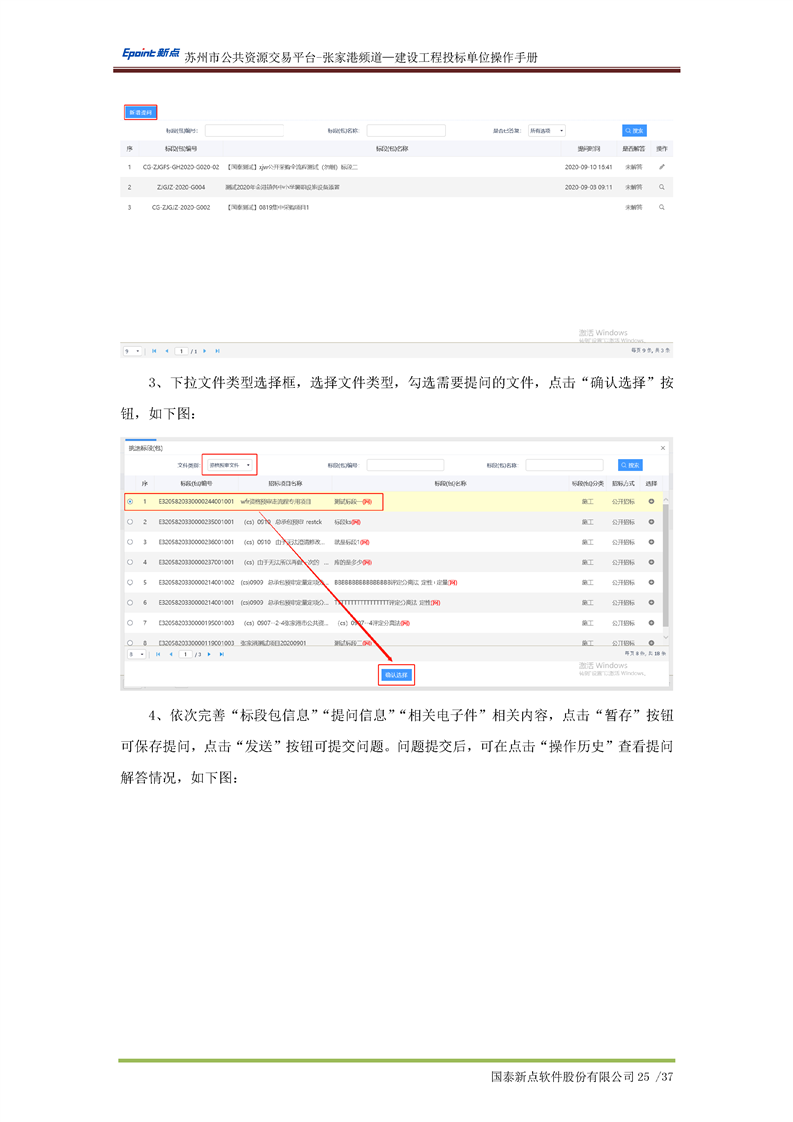Select radio button for row 3 in dialog
The image size is (793, 1122).
(130, 542)
